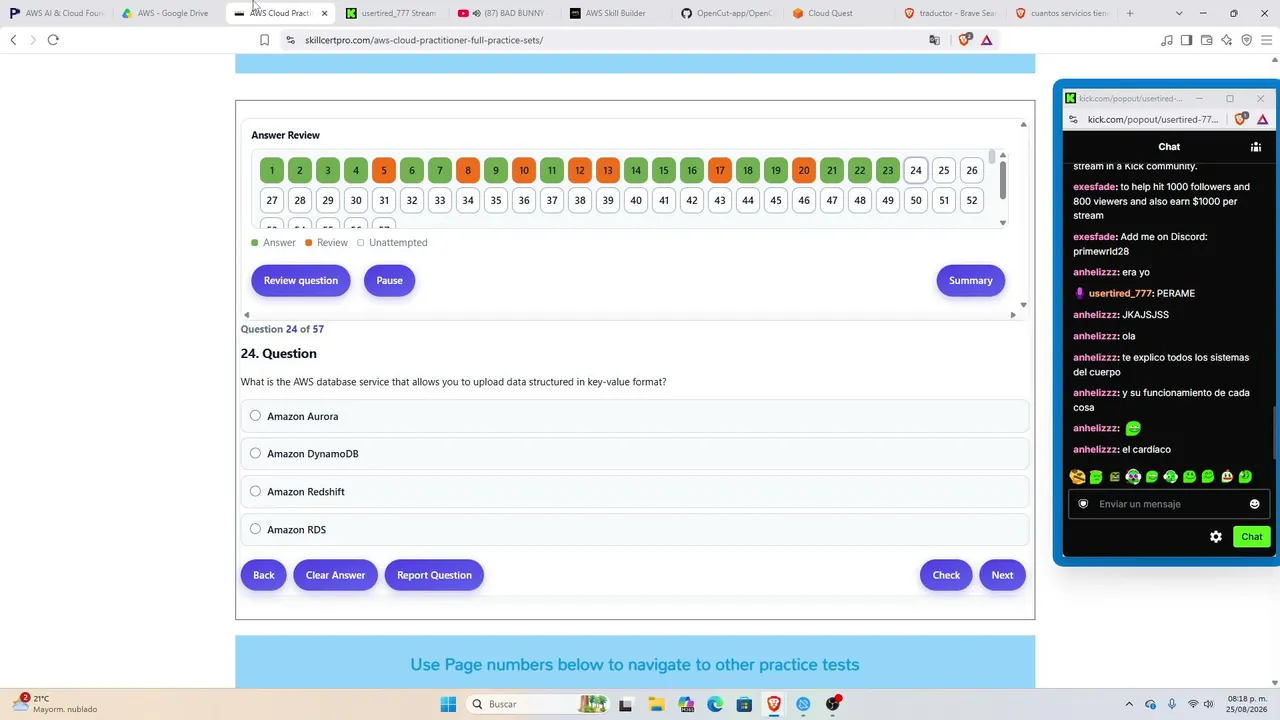Open the emoji picker smiley in chat input
This screenshot has height=720, width=1280.
click(x=1254, y=504)
